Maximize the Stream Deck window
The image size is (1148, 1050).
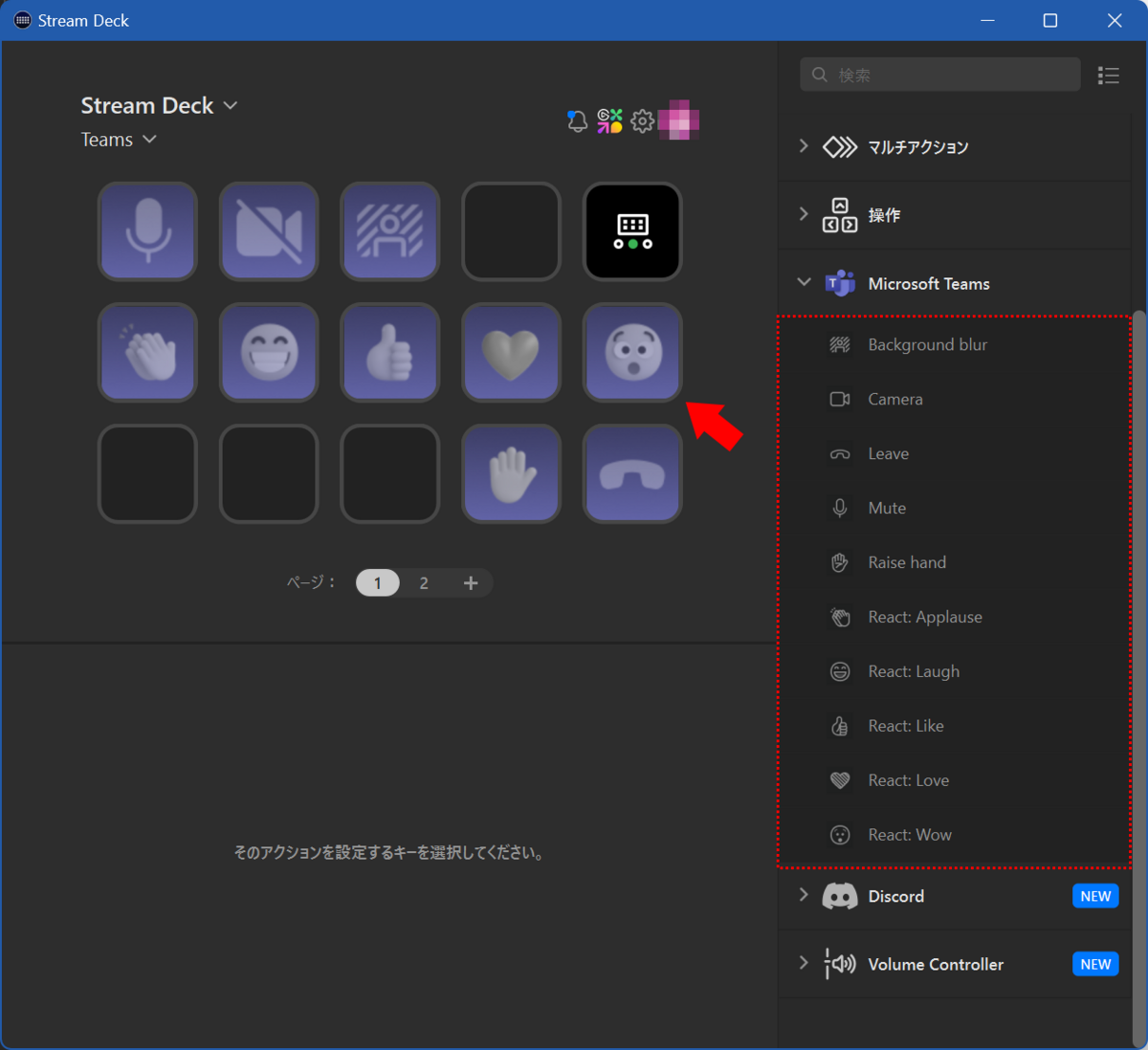(1050, 20)
